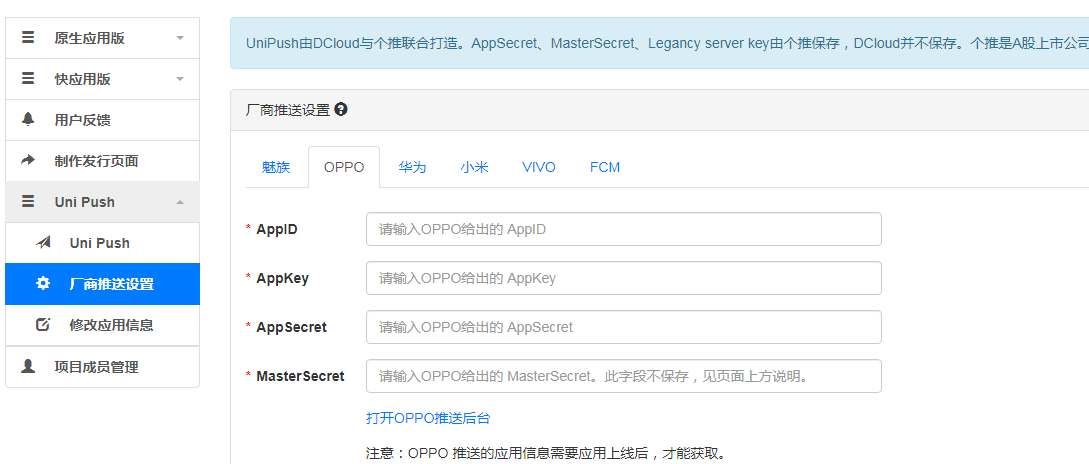Go to 用户反馈 in sidebar

(x=102, y=119)
